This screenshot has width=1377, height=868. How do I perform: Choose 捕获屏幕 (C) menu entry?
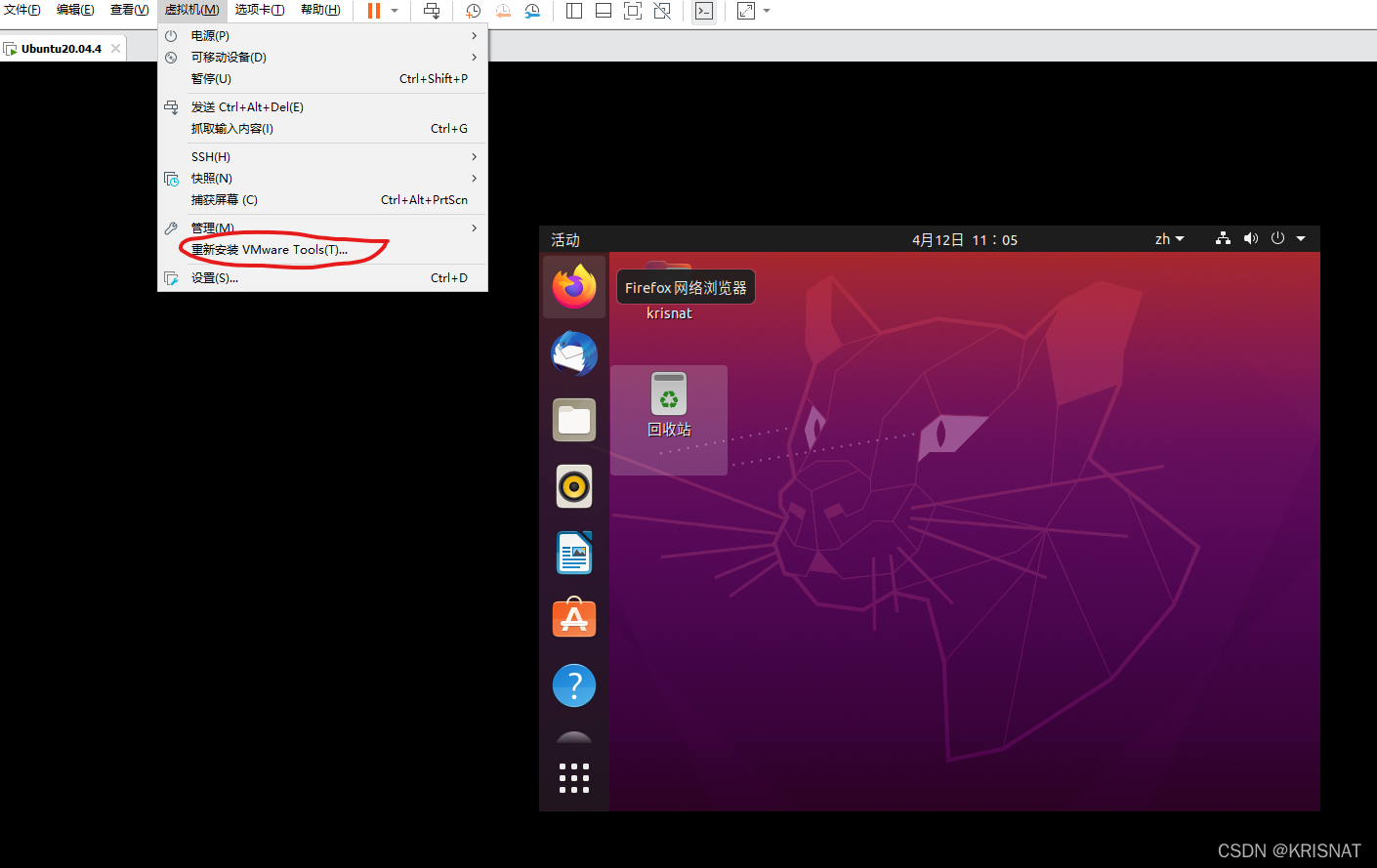322,199
